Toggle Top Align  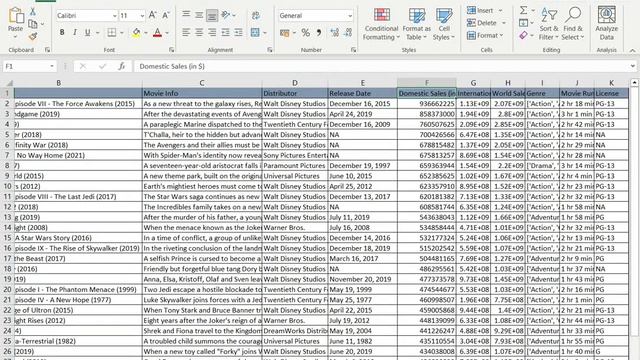(x=186, y=15)
